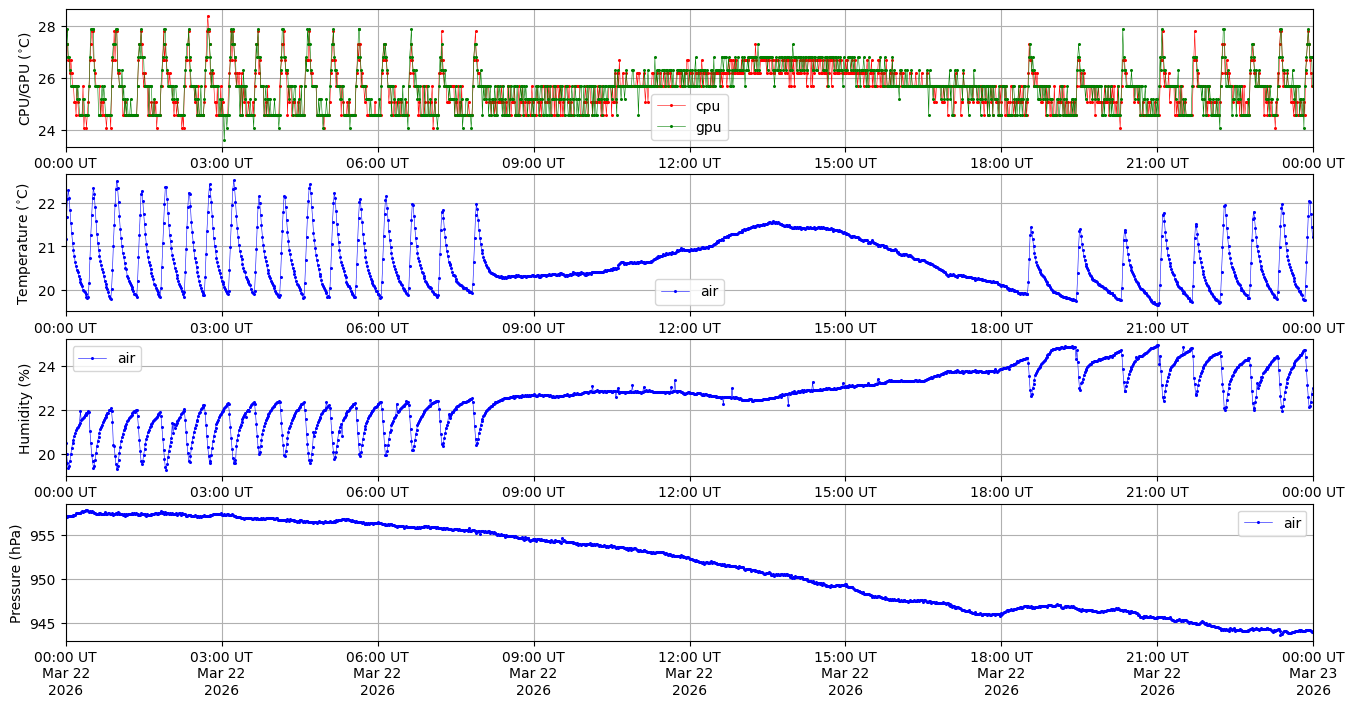Select the gpu legend text label
The width and height of the screenshot is (1354, 707).
pos(708,127)
